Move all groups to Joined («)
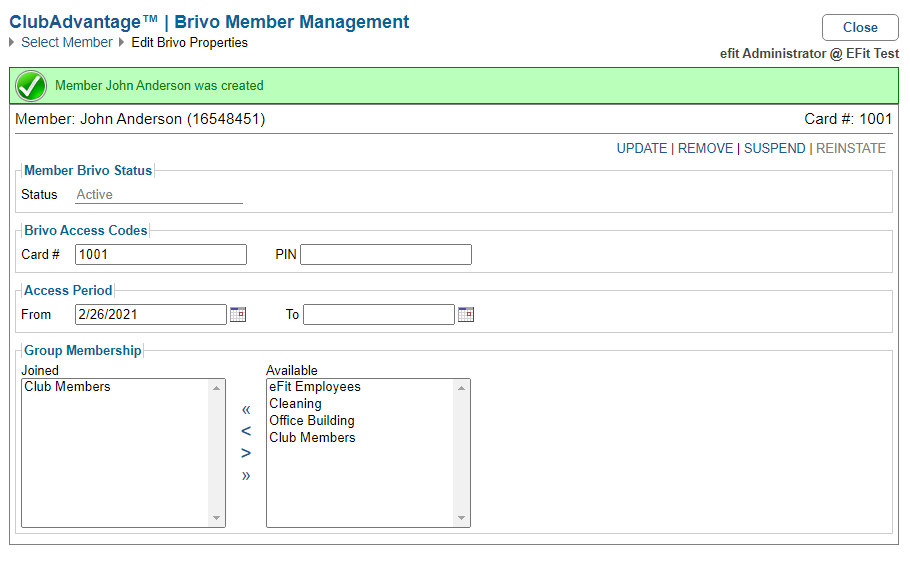910x561 pixels. click(x=246, y=410)
